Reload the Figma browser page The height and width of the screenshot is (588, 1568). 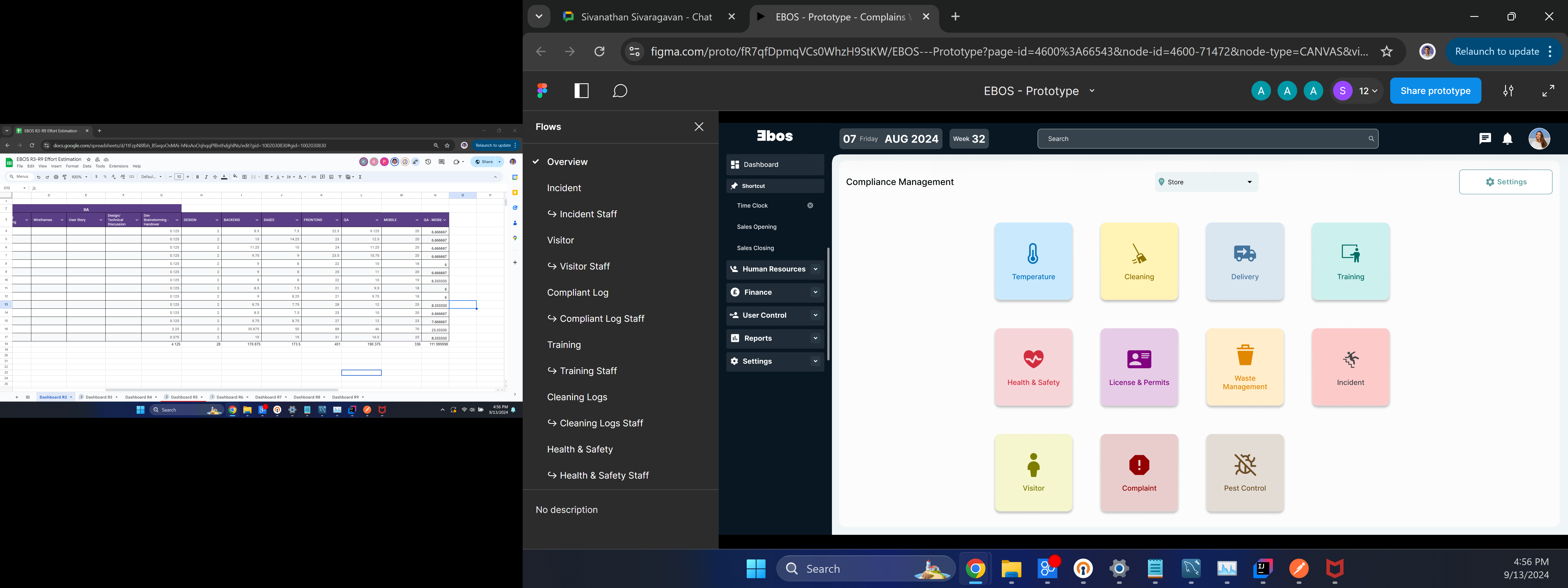599,52
